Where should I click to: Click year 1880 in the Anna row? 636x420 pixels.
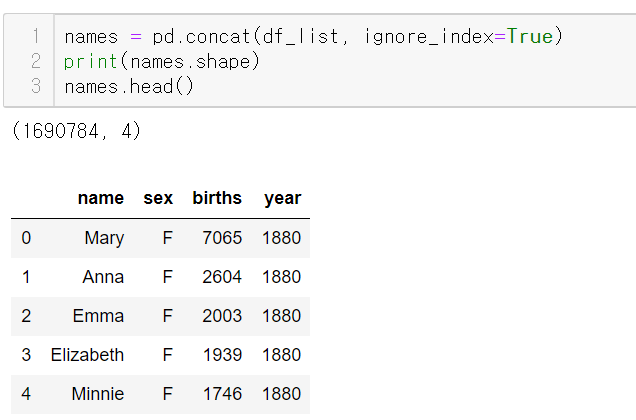(x=281, y=277)
